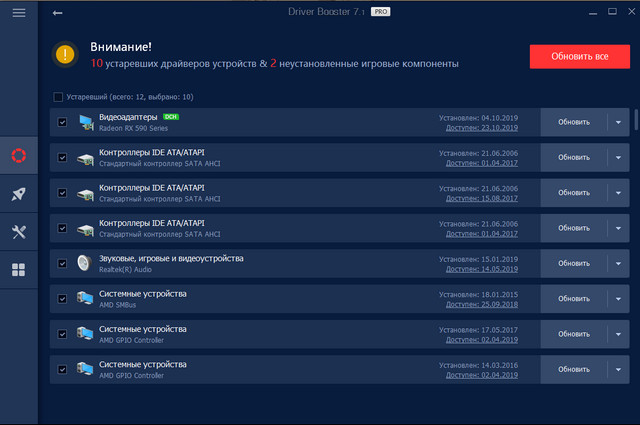This screenshot has height=425, width=640.
Task: Click the DCH badge on Видеоадаптеры
Action: (x=171, y=117)
